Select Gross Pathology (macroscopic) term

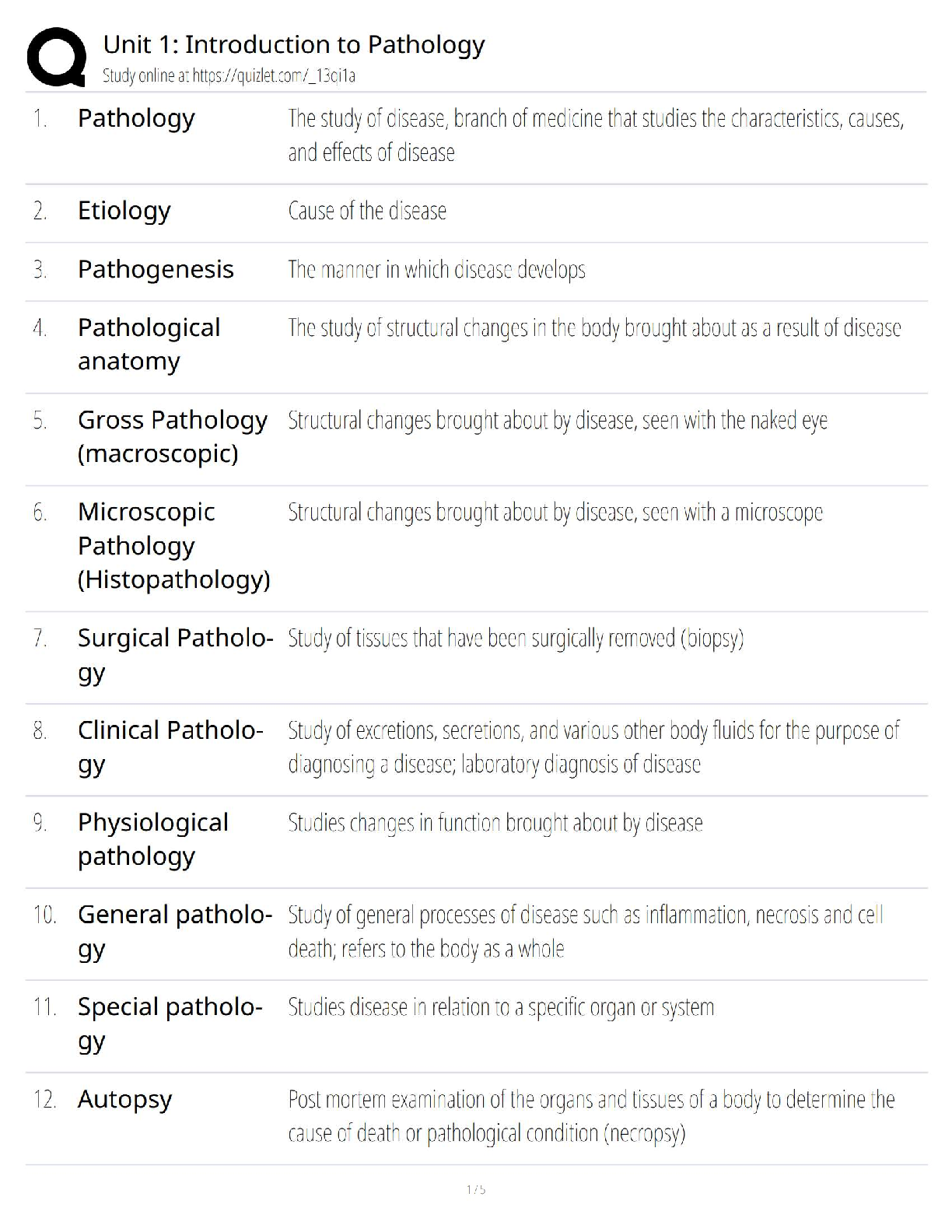coord(172,436)
